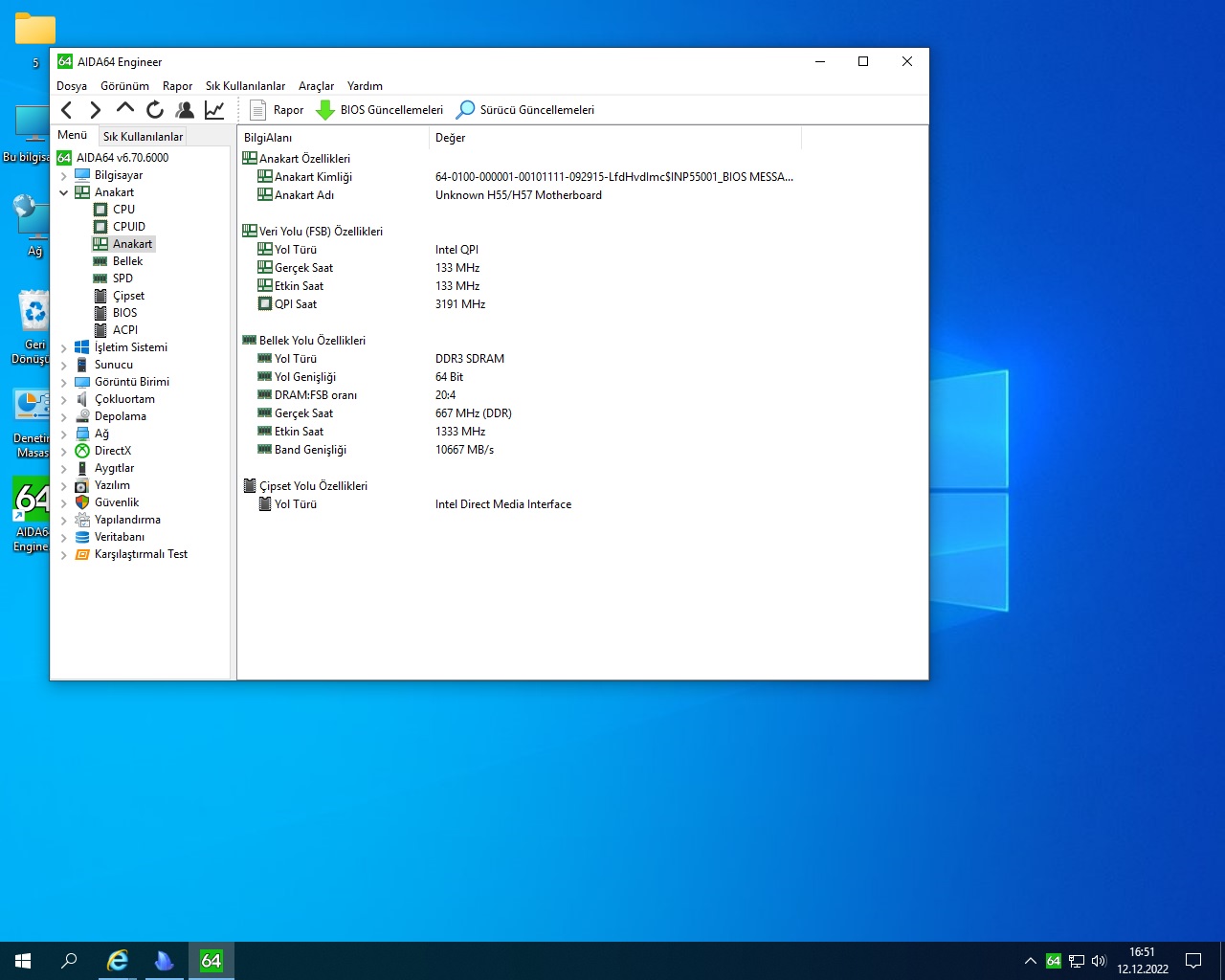The height and width of the screenshot is (980, 1225).
Task: Click BIOS Güncellemeleri green arrow button
Action: click(380, 110)
